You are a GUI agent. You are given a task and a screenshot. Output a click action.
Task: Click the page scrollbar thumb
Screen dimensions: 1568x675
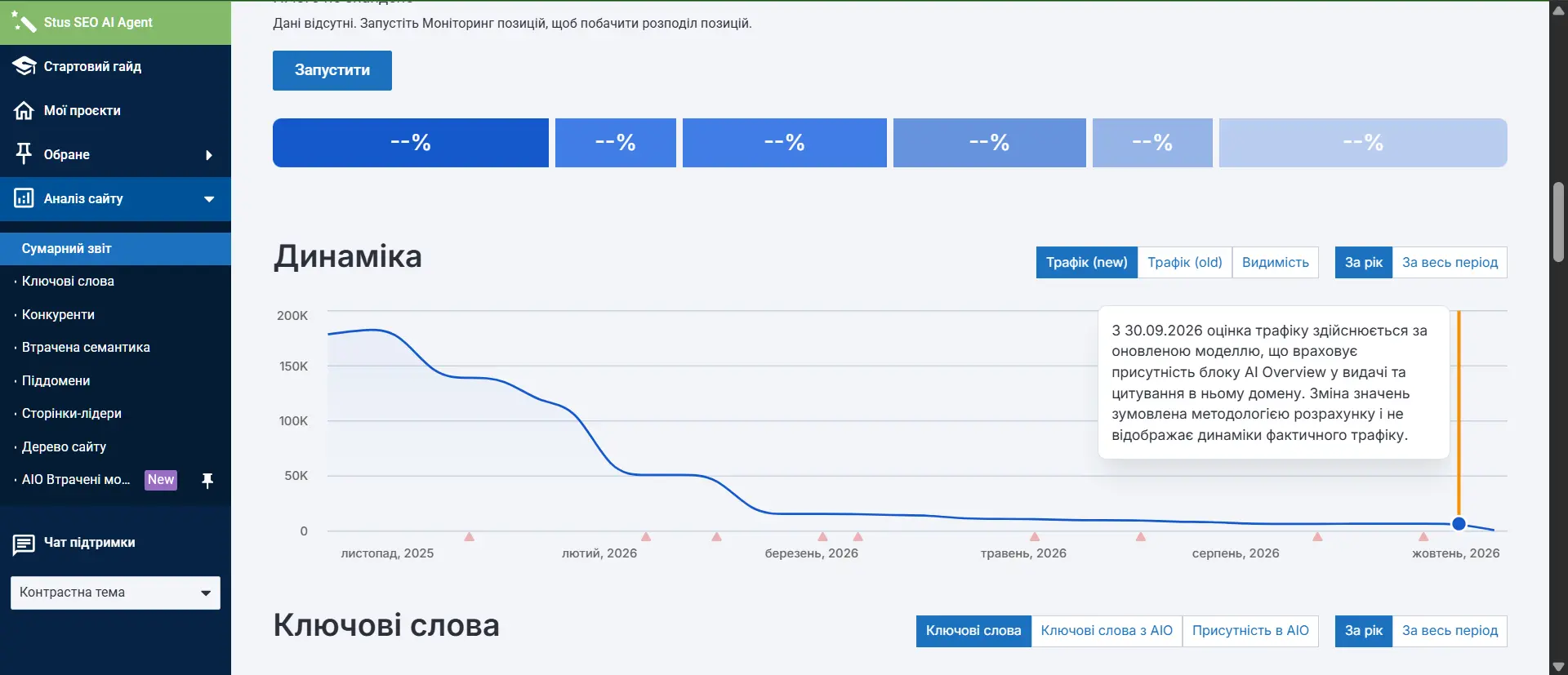point(1558,222)
